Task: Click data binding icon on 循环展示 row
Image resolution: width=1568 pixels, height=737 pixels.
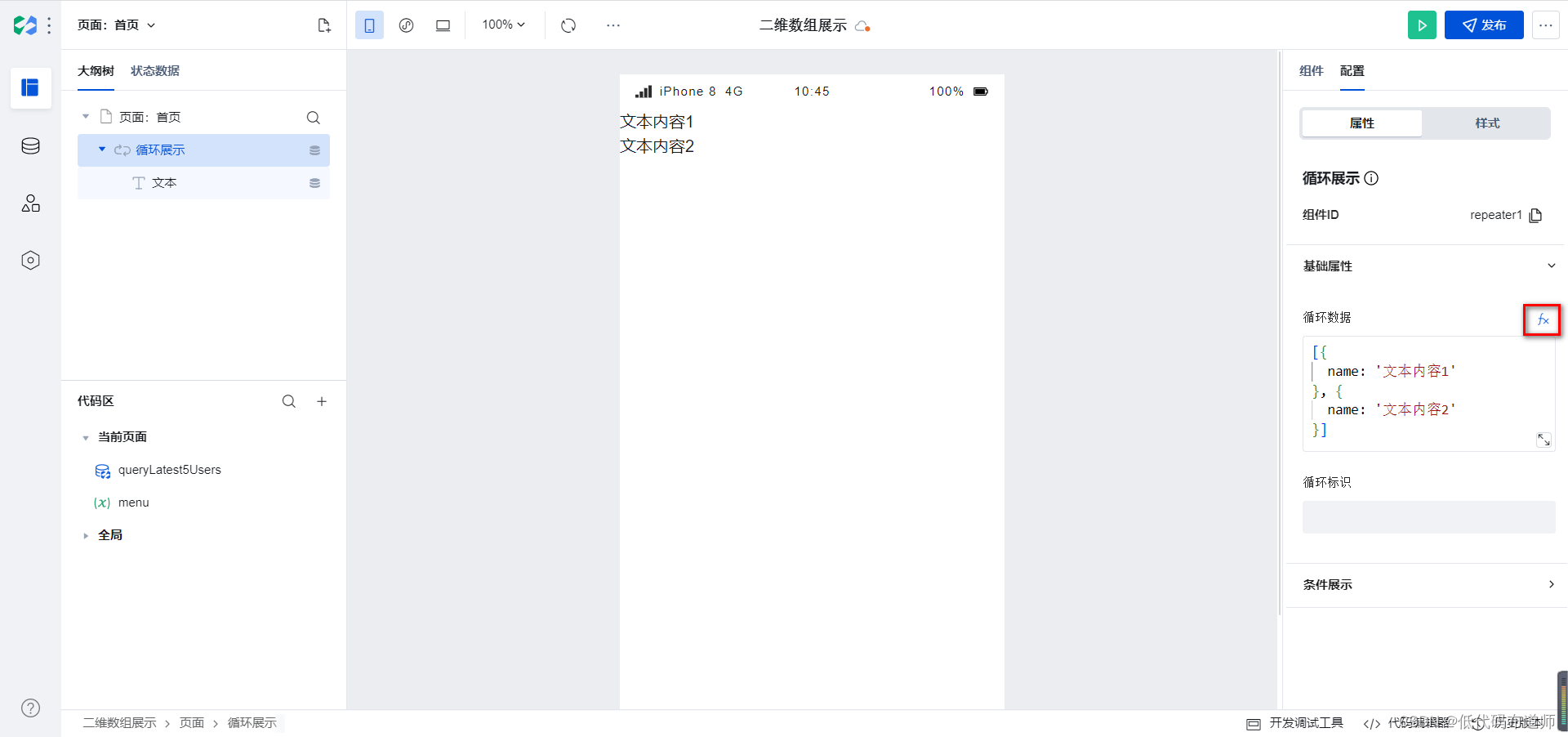Action: tap(314, 150)
